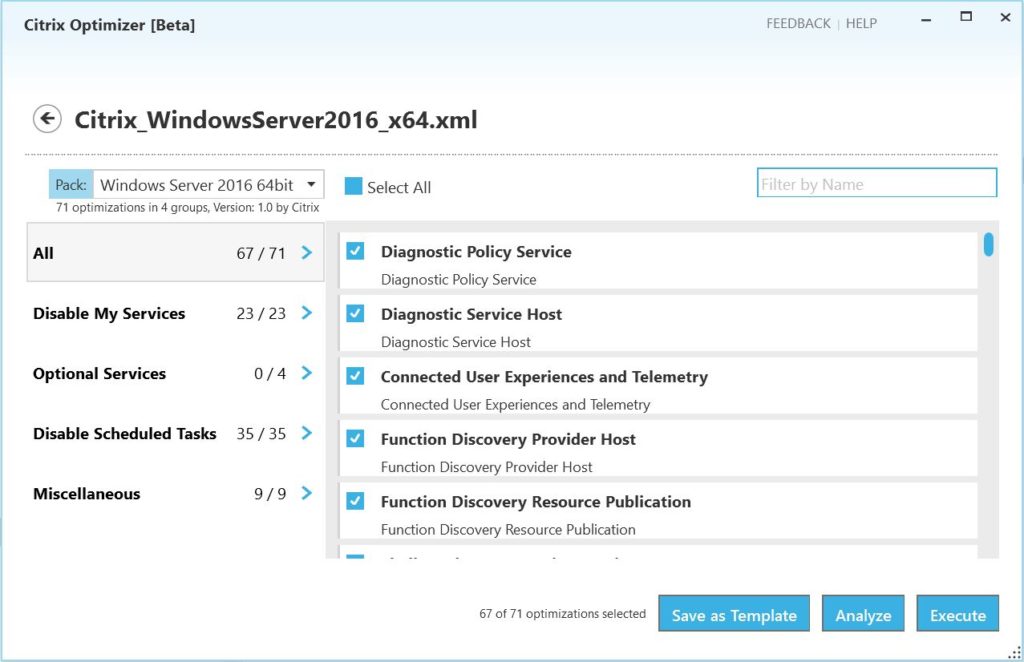This screenshot has width=1024, height=662.
Task: Click the Diagnostic Policy Service title
Action: click(x=476, y=252)
